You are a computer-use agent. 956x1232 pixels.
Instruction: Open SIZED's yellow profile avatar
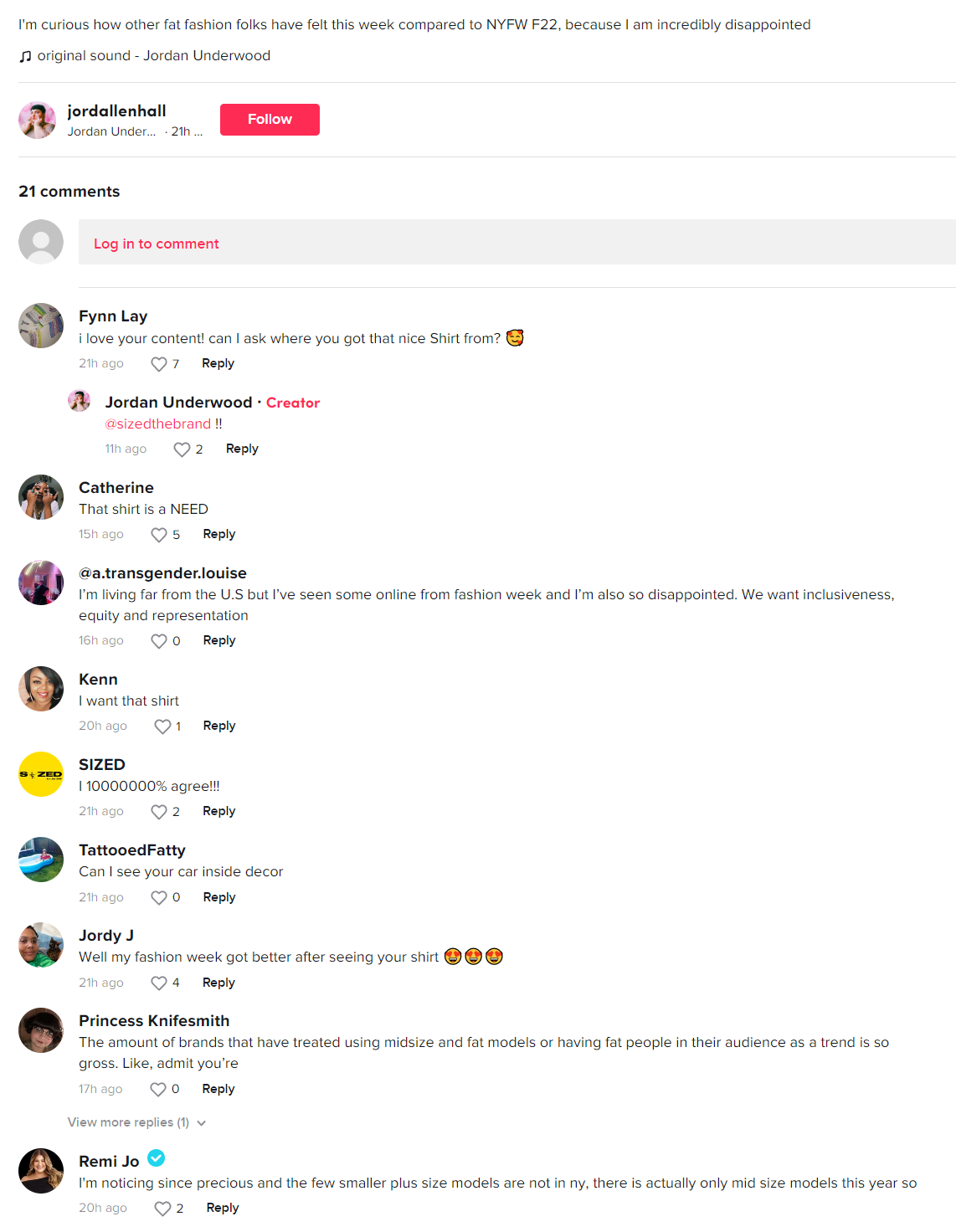pyautogui.click(x=41, y=774)
